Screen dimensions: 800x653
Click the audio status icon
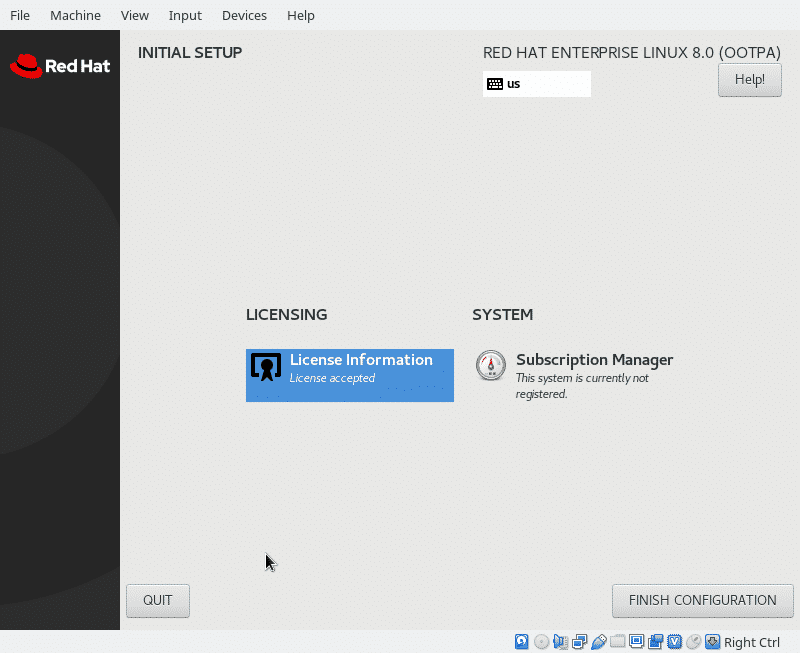click(x=560, y=641)
